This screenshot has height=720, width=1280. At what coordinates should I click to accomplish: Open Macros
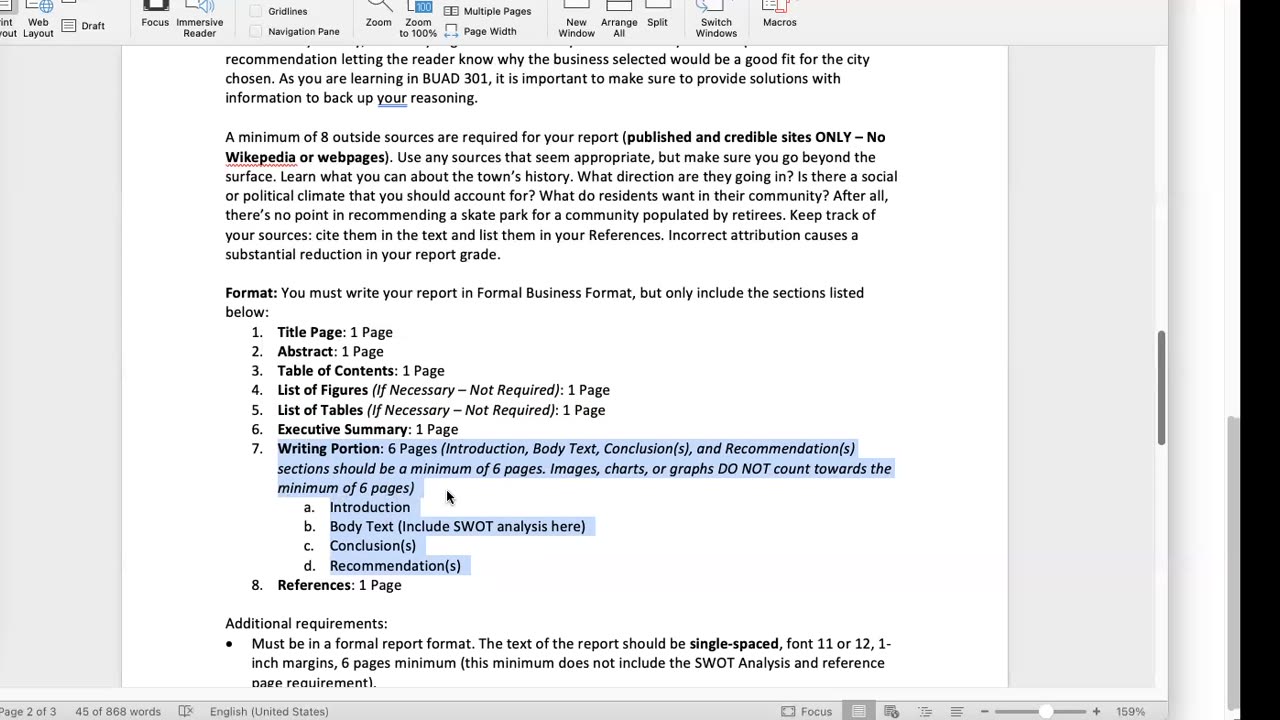click(x=780, y=15)
